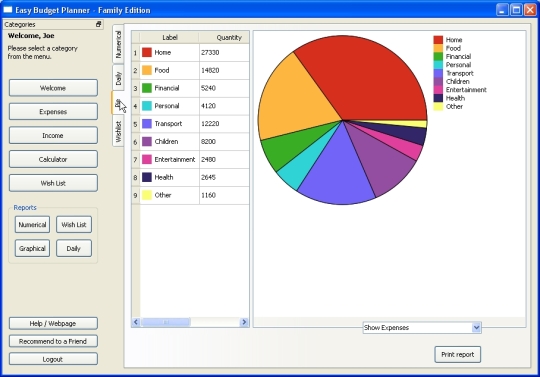Image resolution: width=540 pixels, height=377 pixels.
Task: Click the table horizontal scrollbar thumb
Action: (x=166, y=322)
